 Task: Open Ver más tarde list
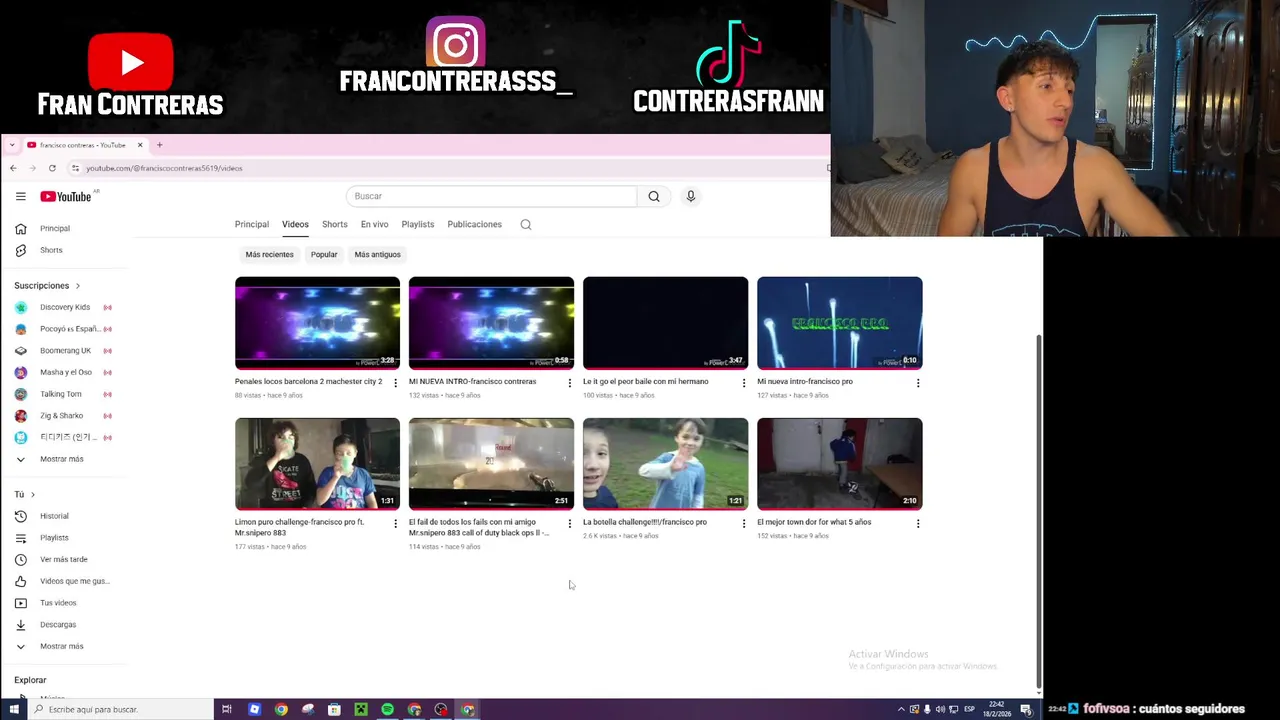pos(64,559)
